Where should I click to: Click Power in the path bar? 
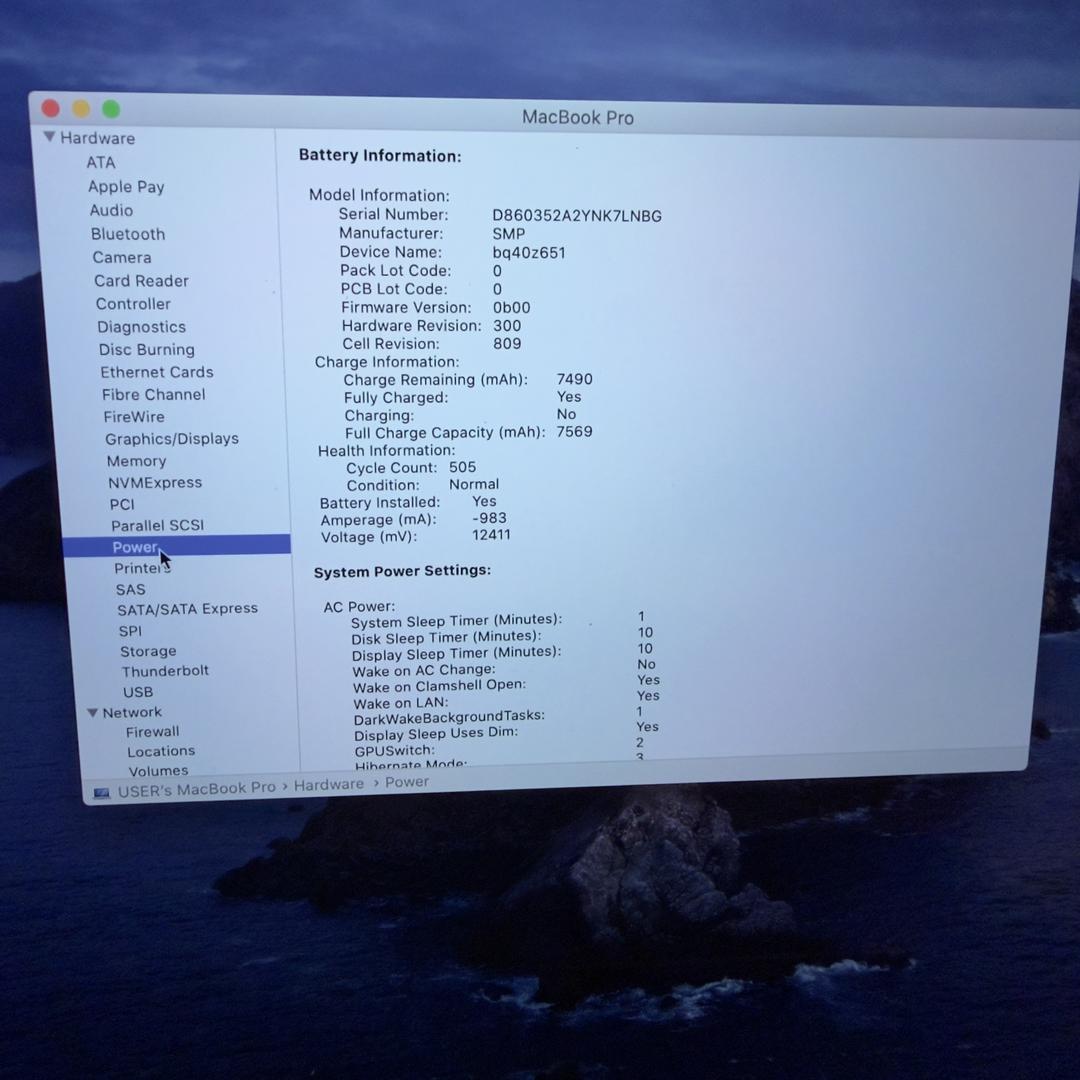[406, 782]
